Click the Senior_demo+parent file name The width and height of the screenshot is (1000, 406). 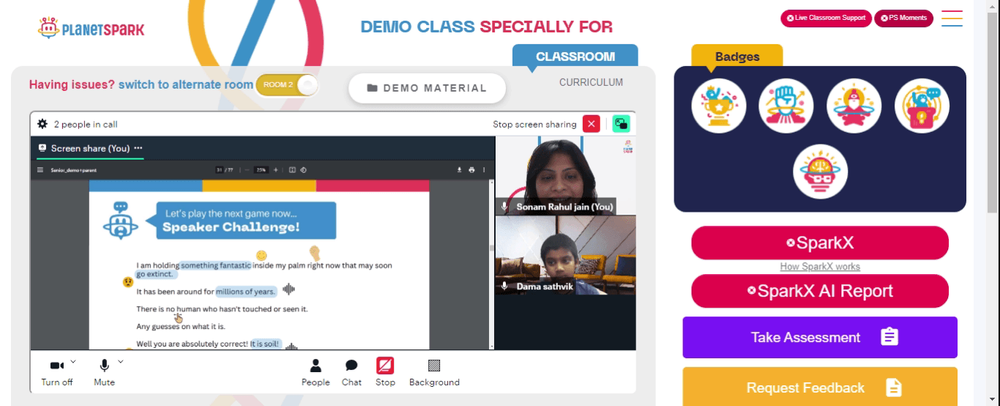point(73,170)
